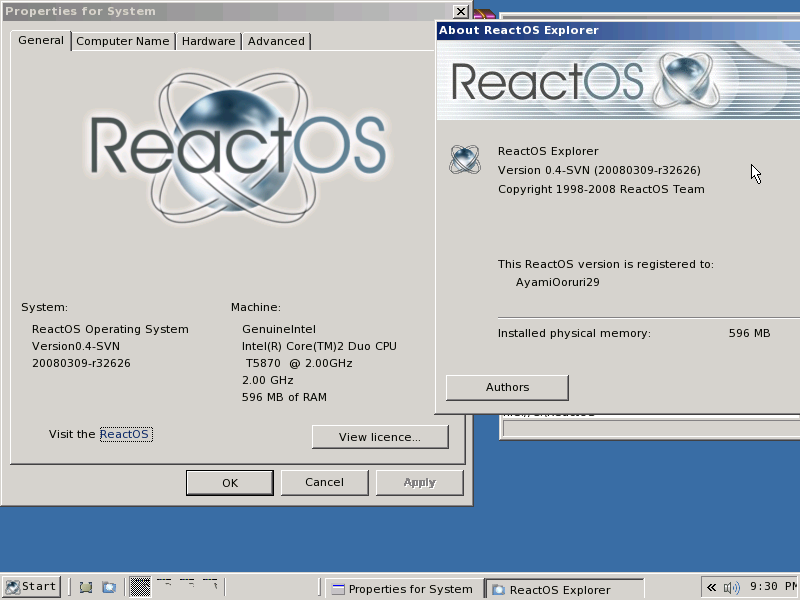Open the Start menu
Screen dimensions: 800x600
pos(32,587)
